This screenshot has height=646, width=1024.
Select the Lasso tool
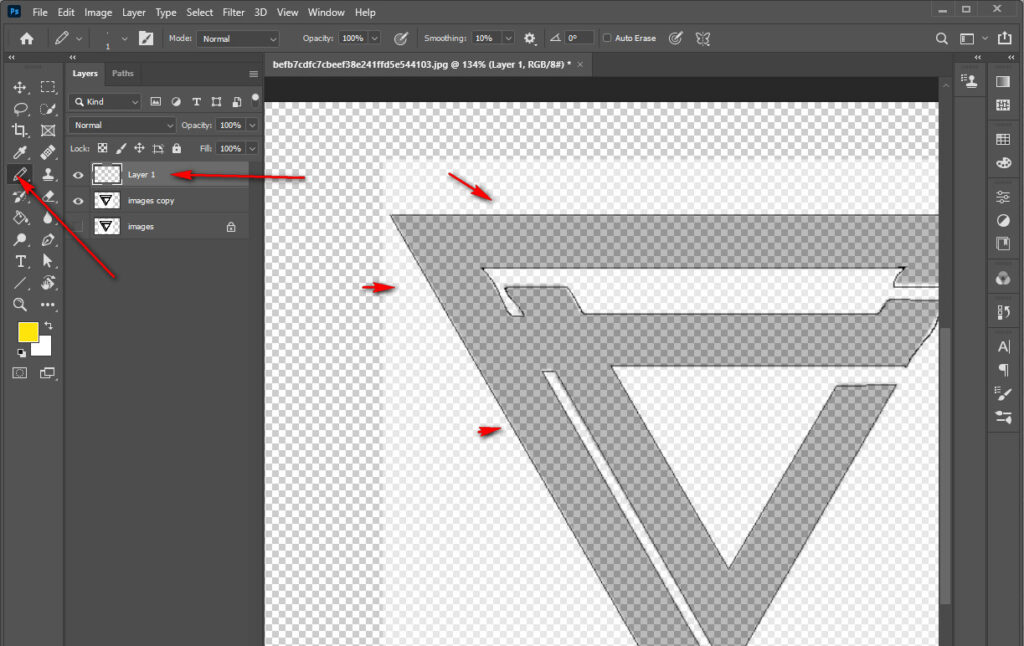click(20, 109)
